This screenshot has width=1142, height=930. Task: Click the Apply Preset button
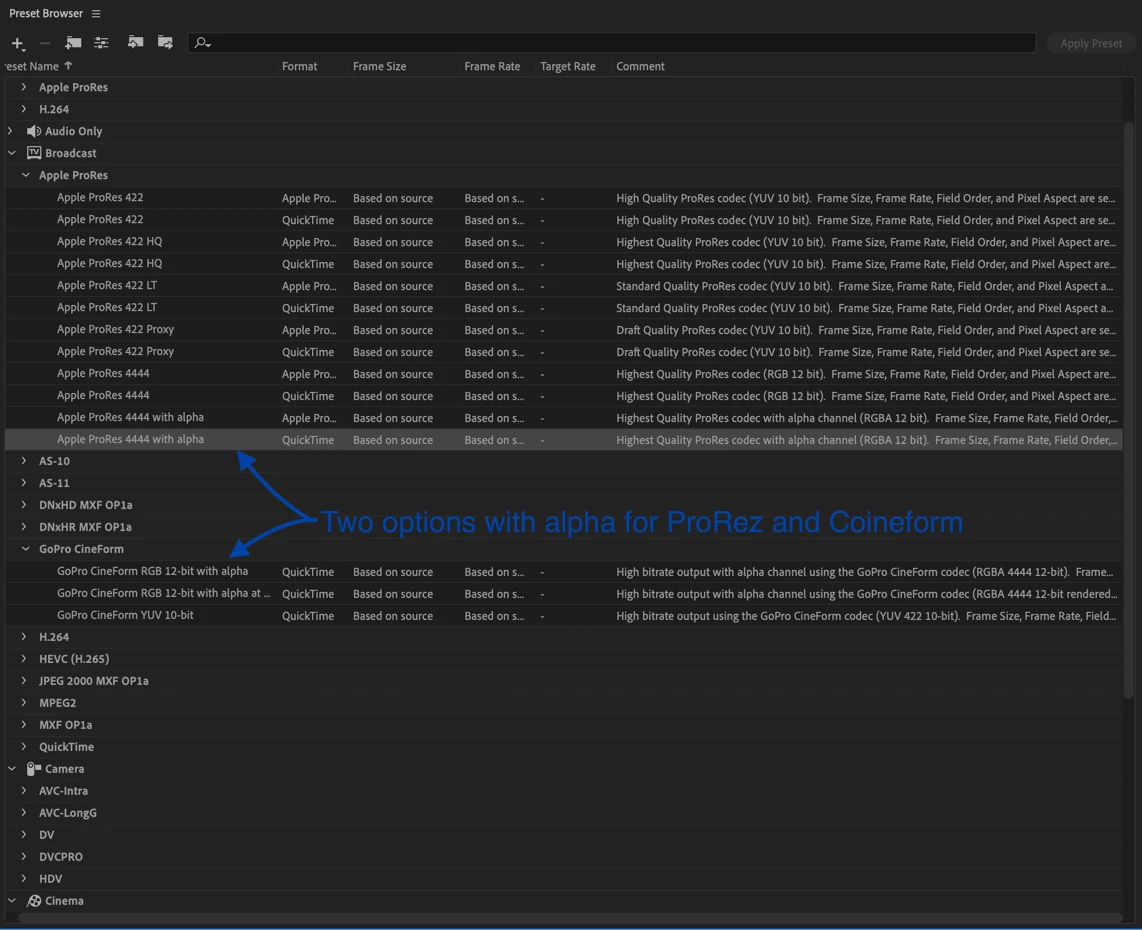tap(1090, 43)
